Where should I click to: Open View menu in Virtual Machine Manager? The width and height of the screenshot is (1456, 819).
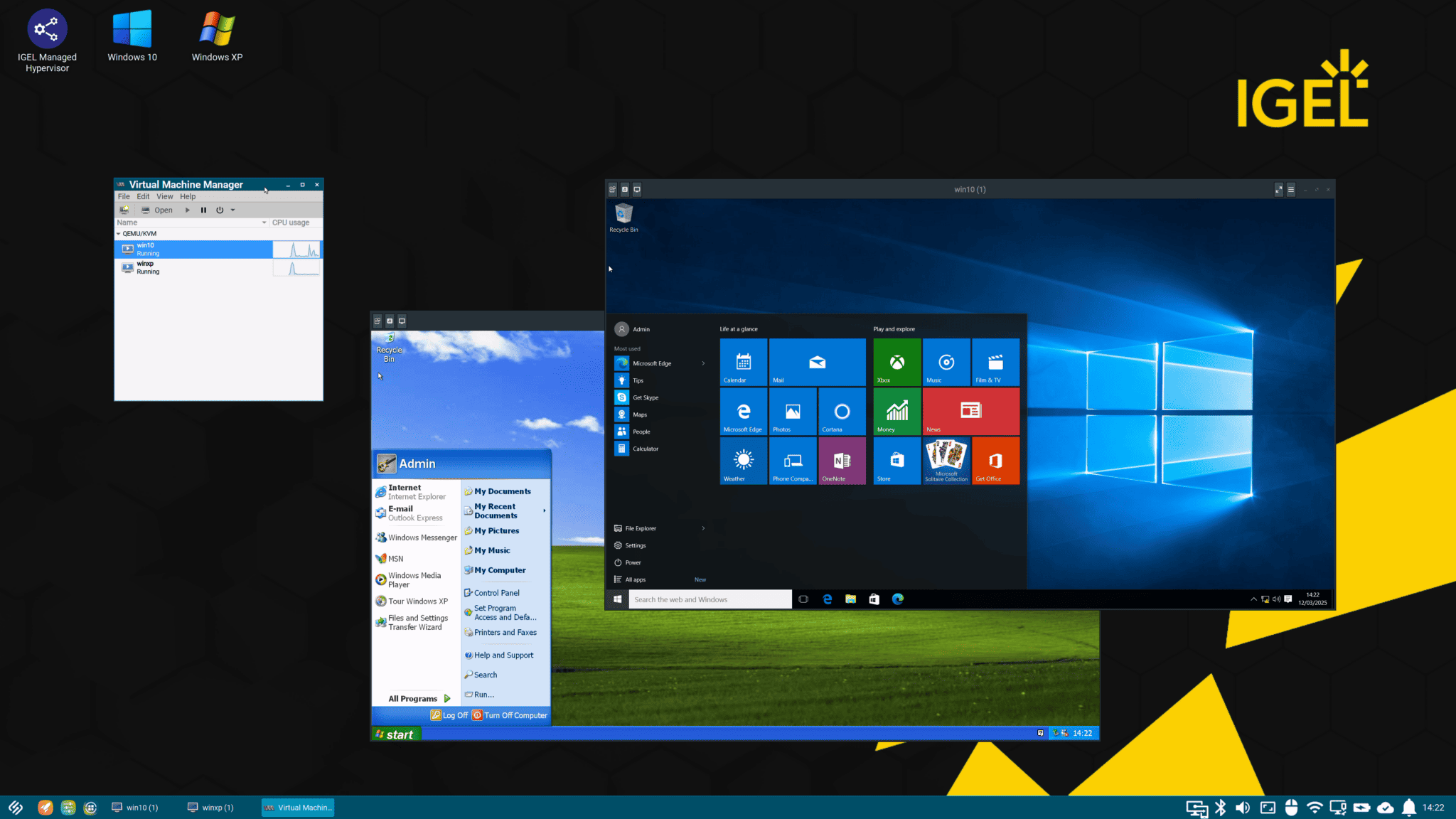coord(164,197)
